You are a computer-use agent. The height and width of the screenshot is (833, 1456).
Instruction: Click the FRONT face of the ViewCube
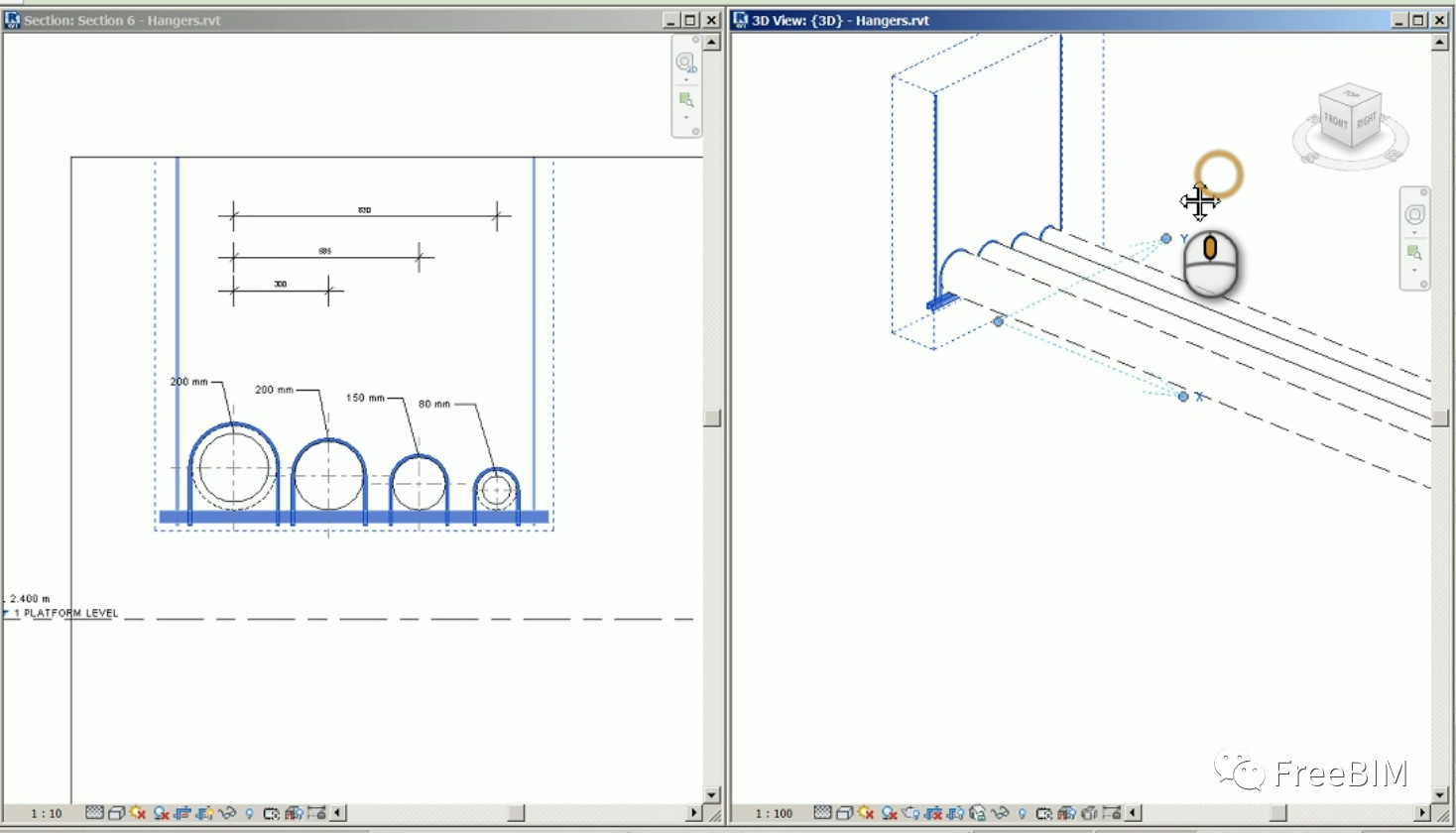[1335, 121]
